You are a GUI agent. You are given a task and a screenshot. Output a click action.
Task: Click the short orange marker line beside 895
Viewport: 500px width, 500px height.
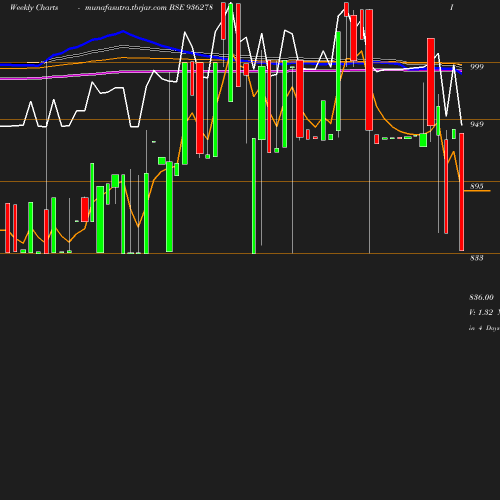[x=477, y=191]
